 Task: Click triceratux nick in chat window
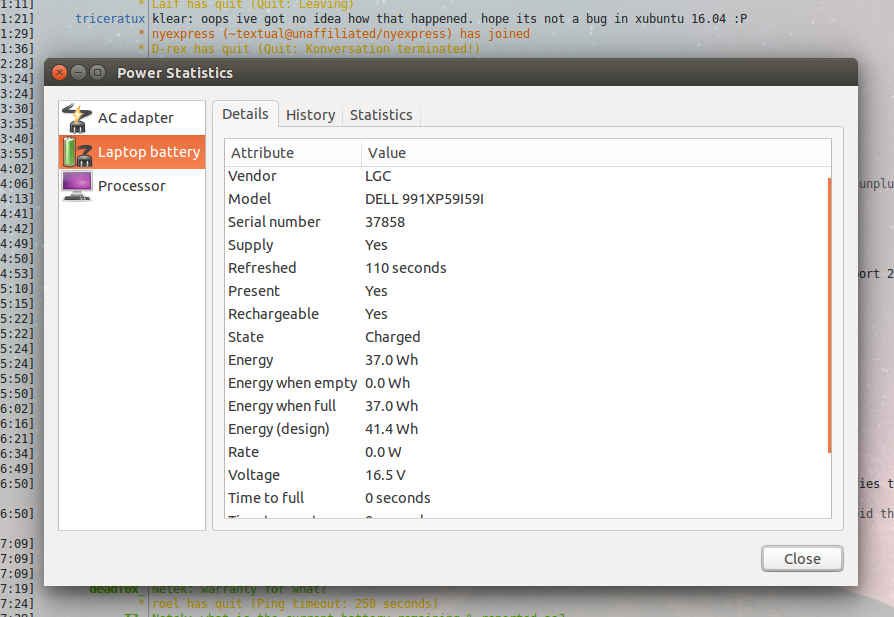click(x=110, y=19)
